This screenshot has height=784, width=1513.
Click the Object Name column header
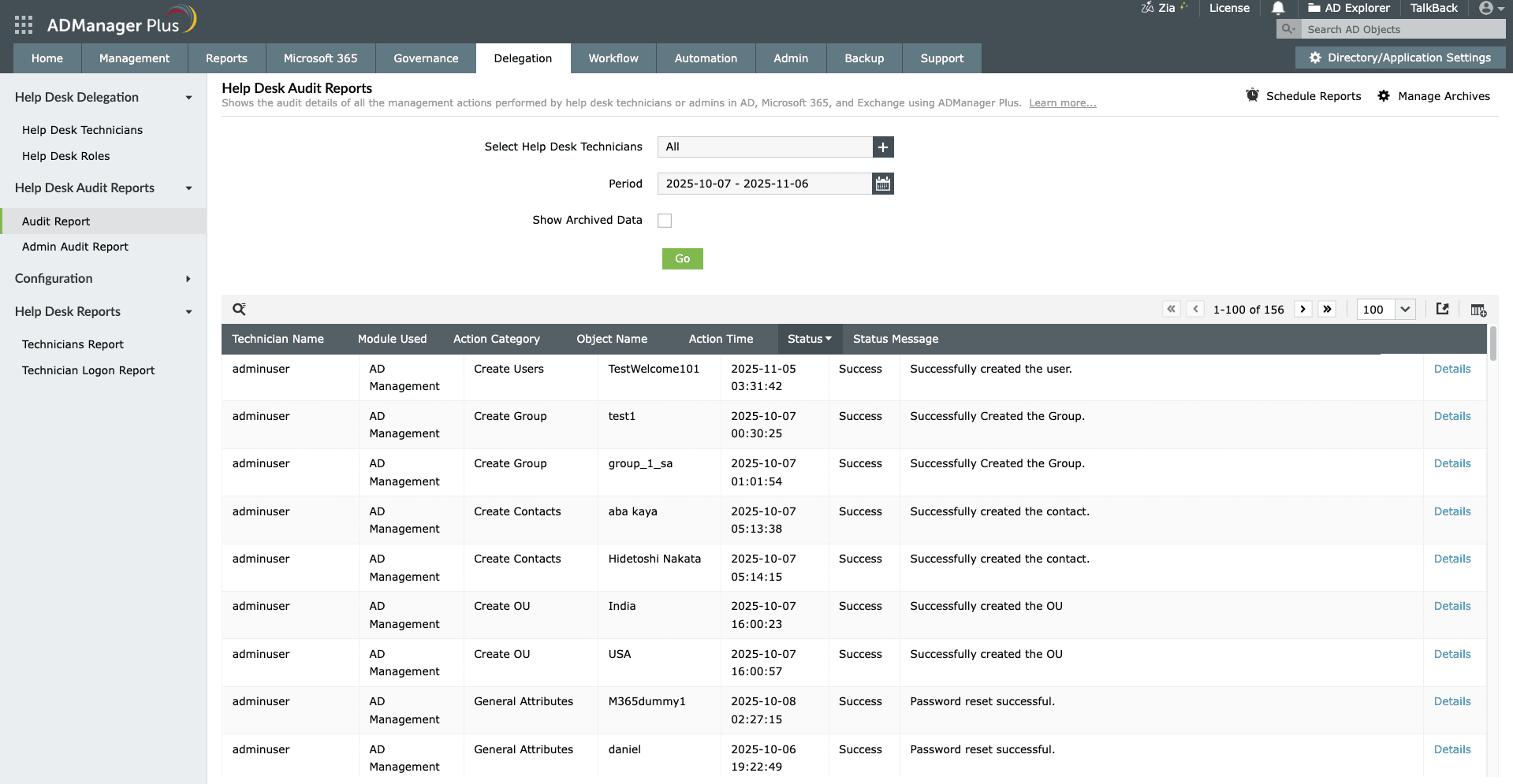[612, 339]
